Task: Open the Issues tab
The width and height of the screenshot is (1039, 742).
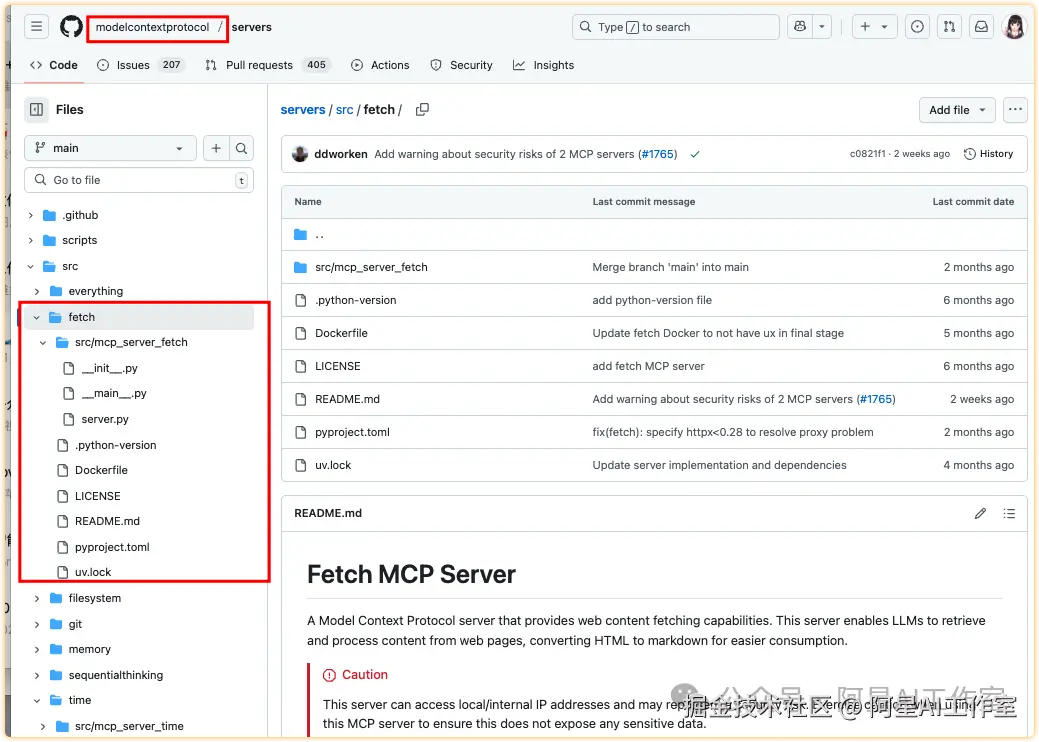Action: (140, 65)
